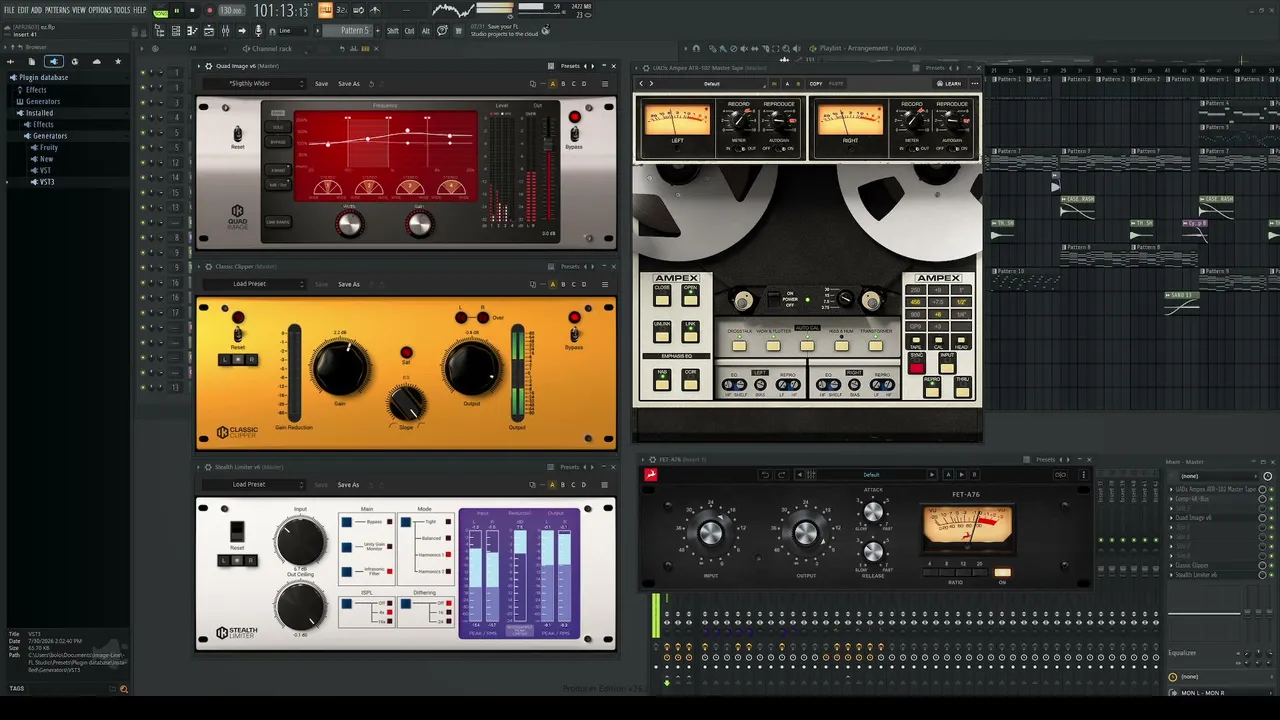The height and width of the screenshot is (720, 1280).
Task: Click the three-dot menu icon in FET-A76
Action: click(x=1084, y=475)
